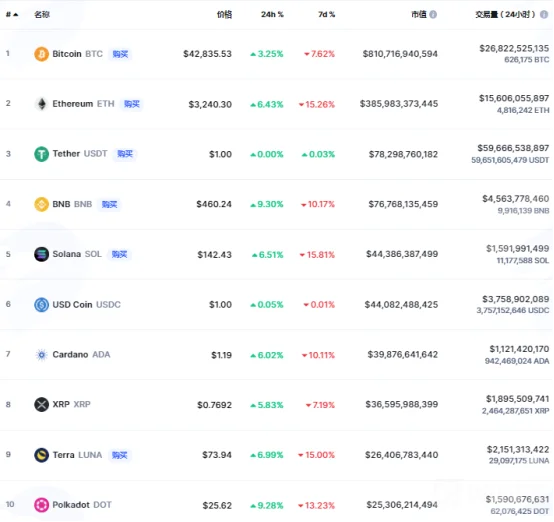Click the Terra LUNA logo icon
The image size is (554, 522).
pyautogui.click(x=41, y=455)
